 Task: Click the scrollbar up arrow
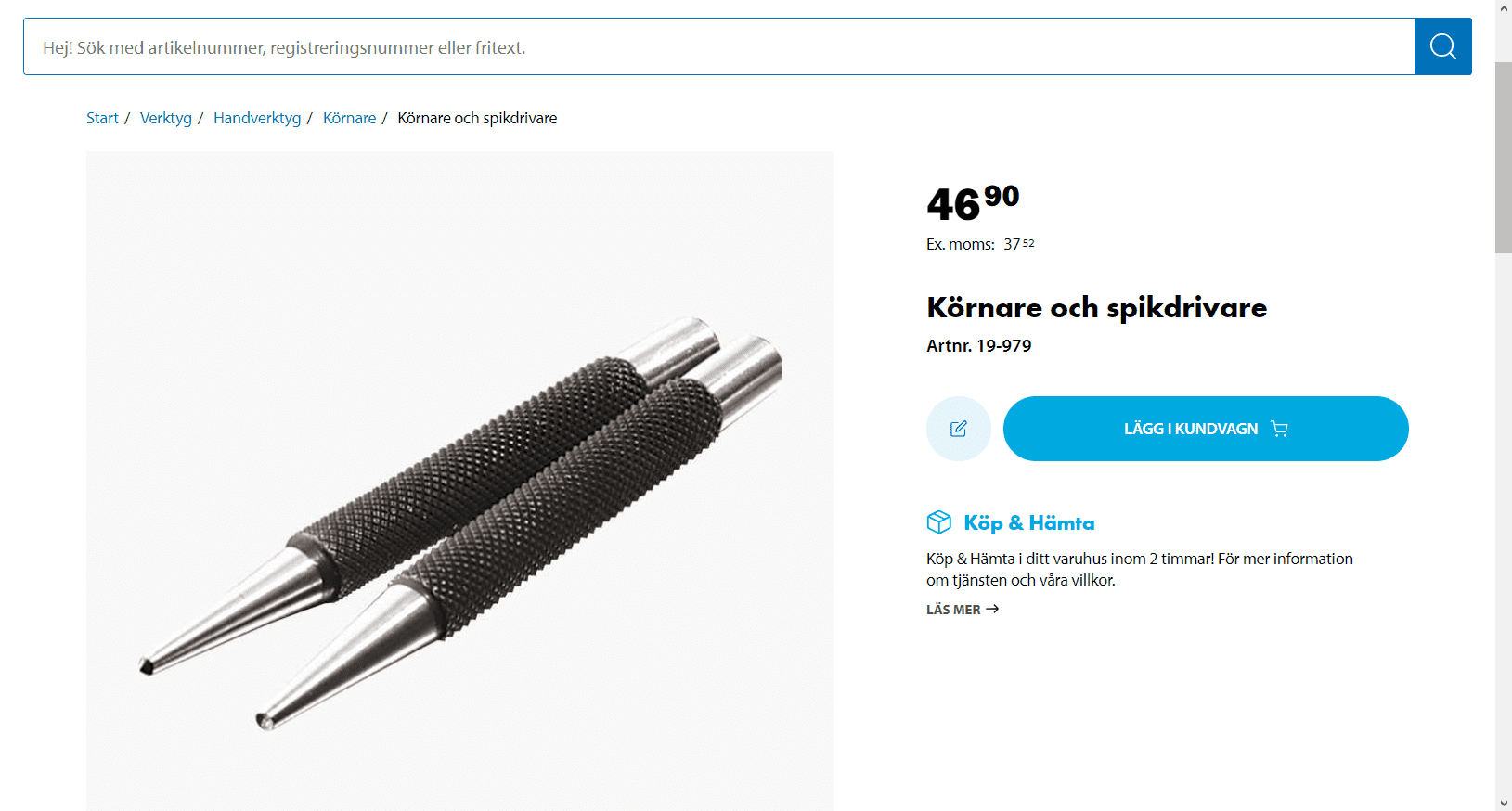click(1504, 8)
